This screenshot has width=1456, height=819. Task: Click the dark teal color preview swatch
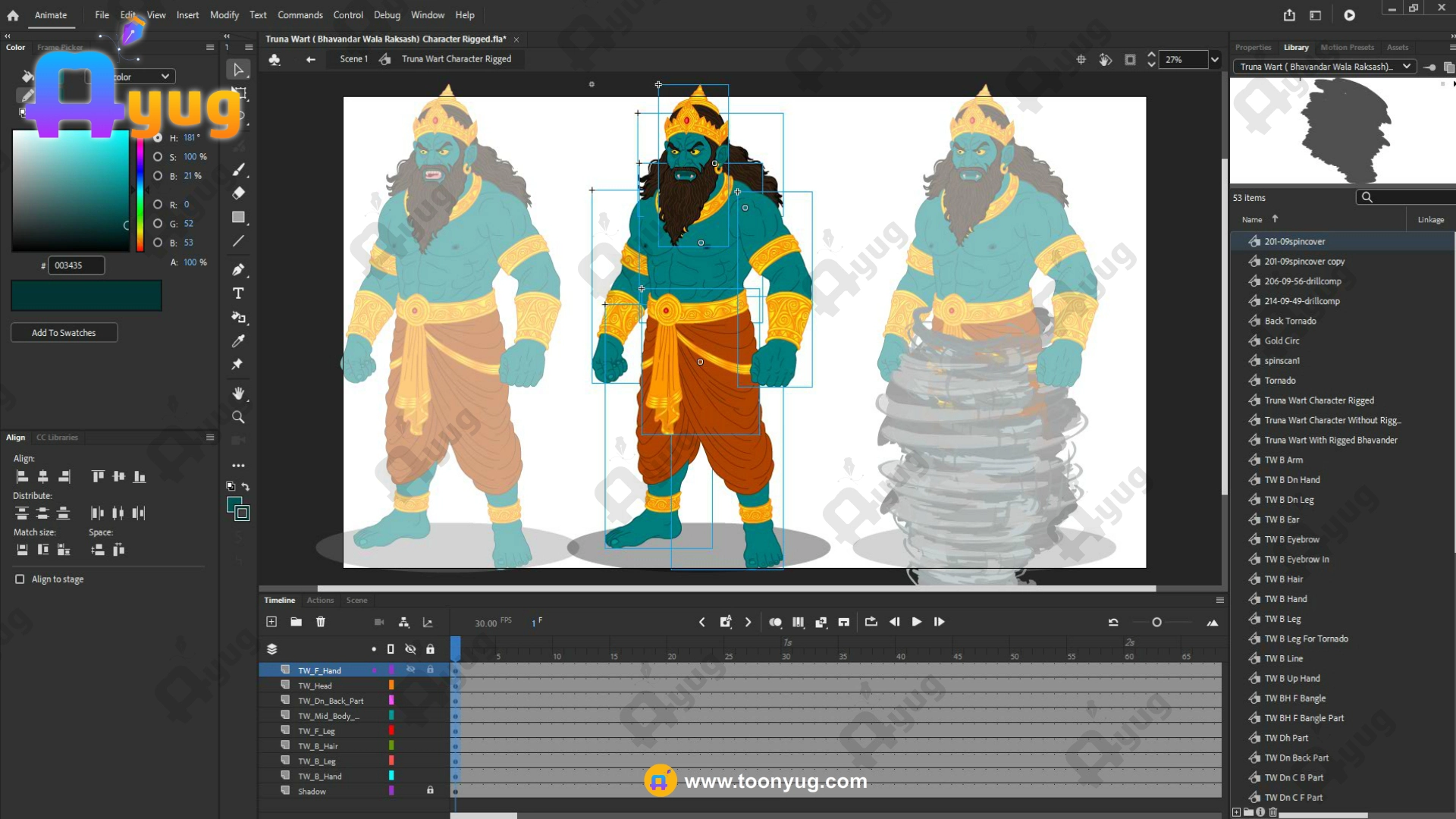point(86,296)
